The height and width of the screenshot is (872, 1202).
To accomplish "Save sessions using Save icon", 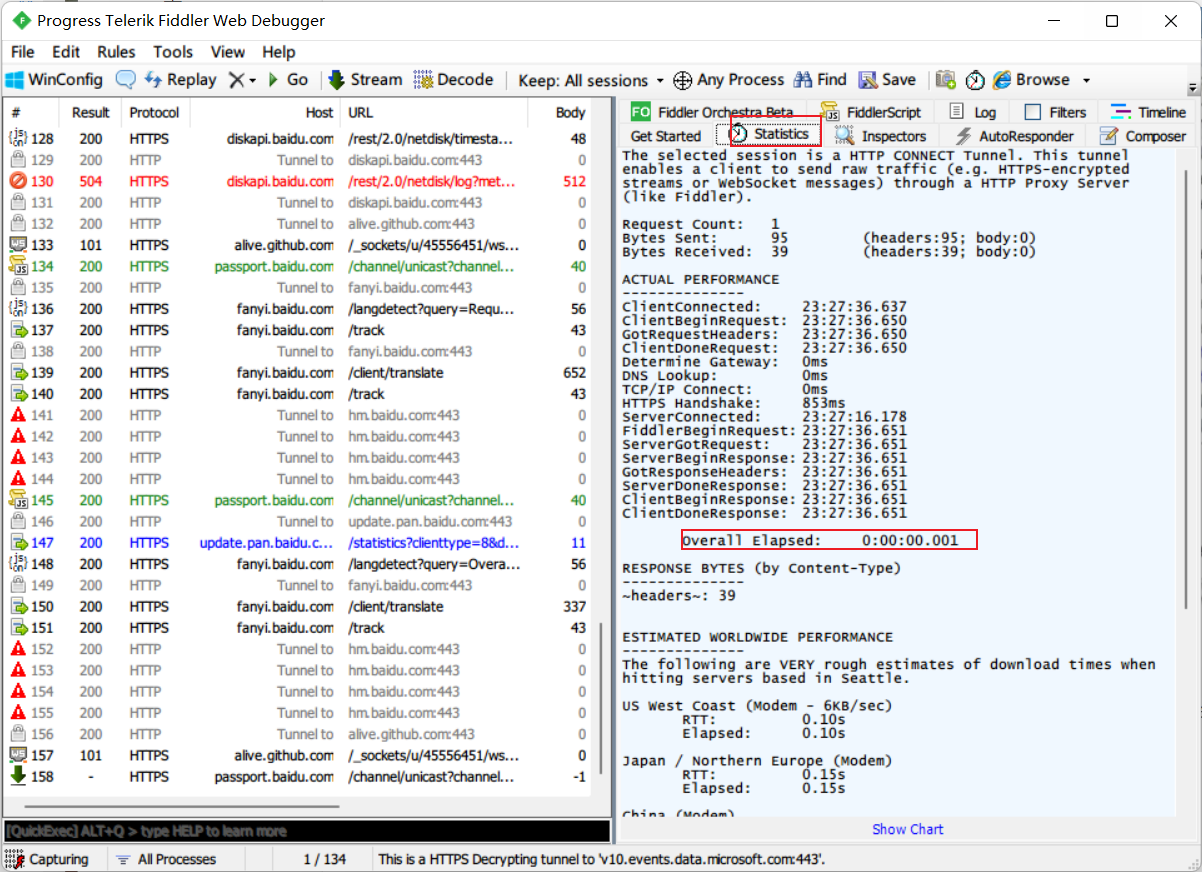I will point(887,80).
